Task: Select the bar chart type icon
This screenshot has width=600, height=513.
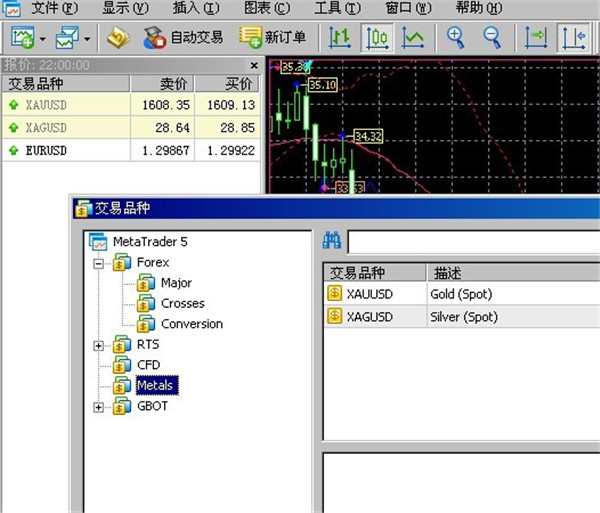Action: pyautogui.click(x=340, y=38)
